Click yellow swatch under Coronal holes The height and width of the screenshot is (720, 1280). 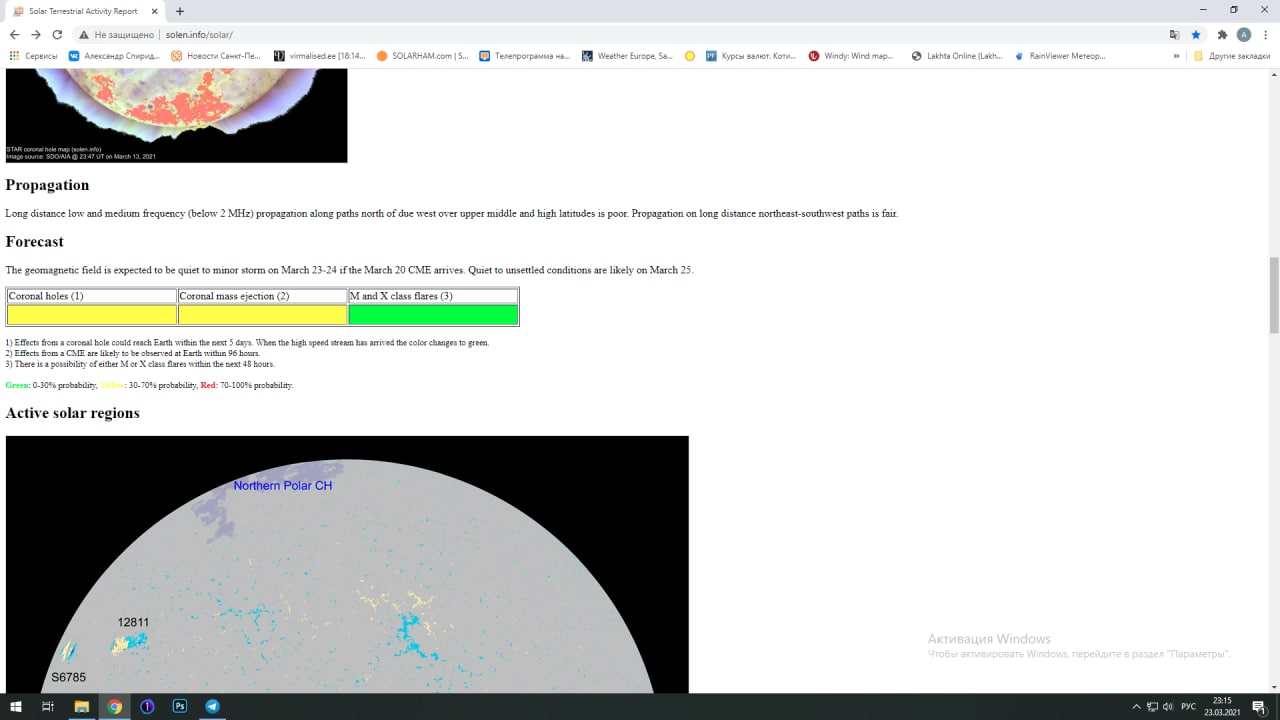pos(92,315)
